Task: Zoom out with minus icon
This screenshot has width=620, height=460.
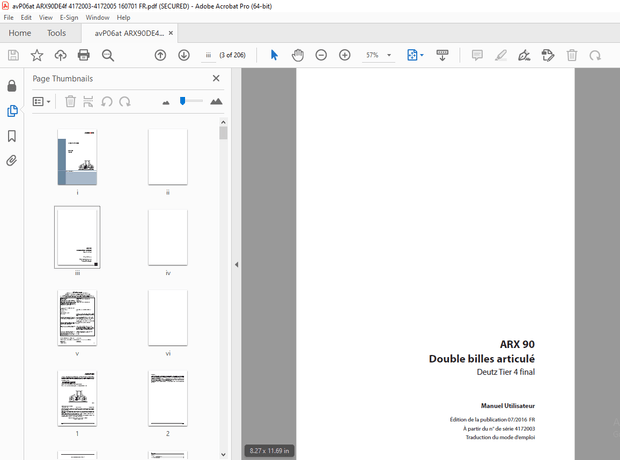Action: (x=321, y=55)
